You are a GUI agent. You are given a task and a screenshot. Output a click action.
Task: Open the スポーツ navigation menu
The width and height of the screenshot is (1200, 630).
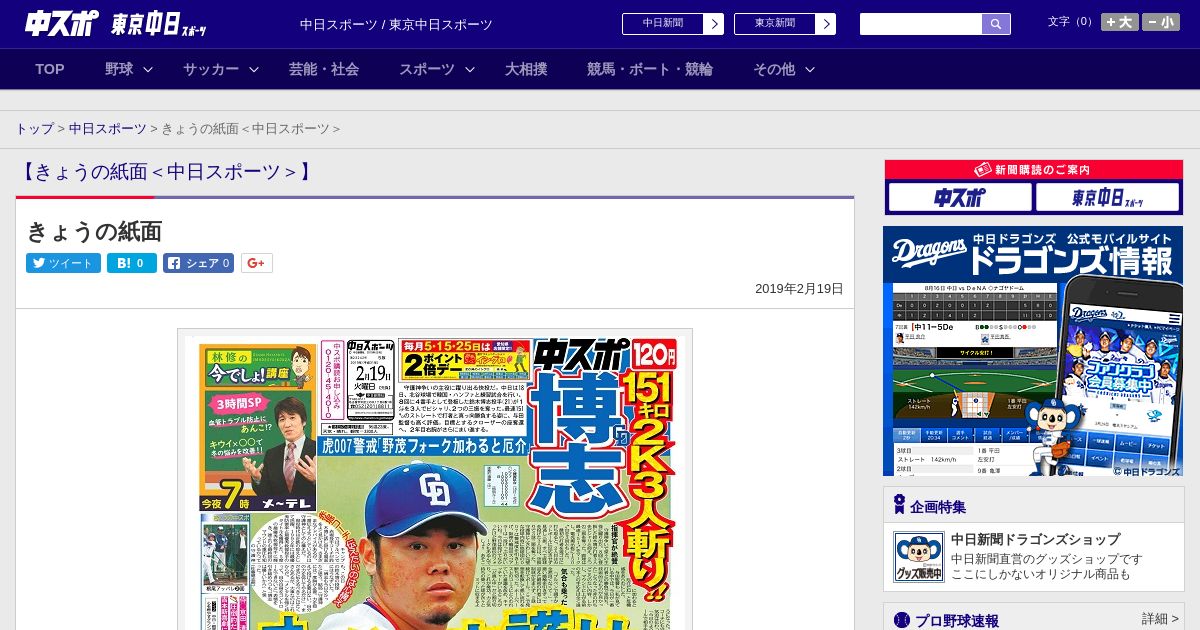(x=427, y=69)
